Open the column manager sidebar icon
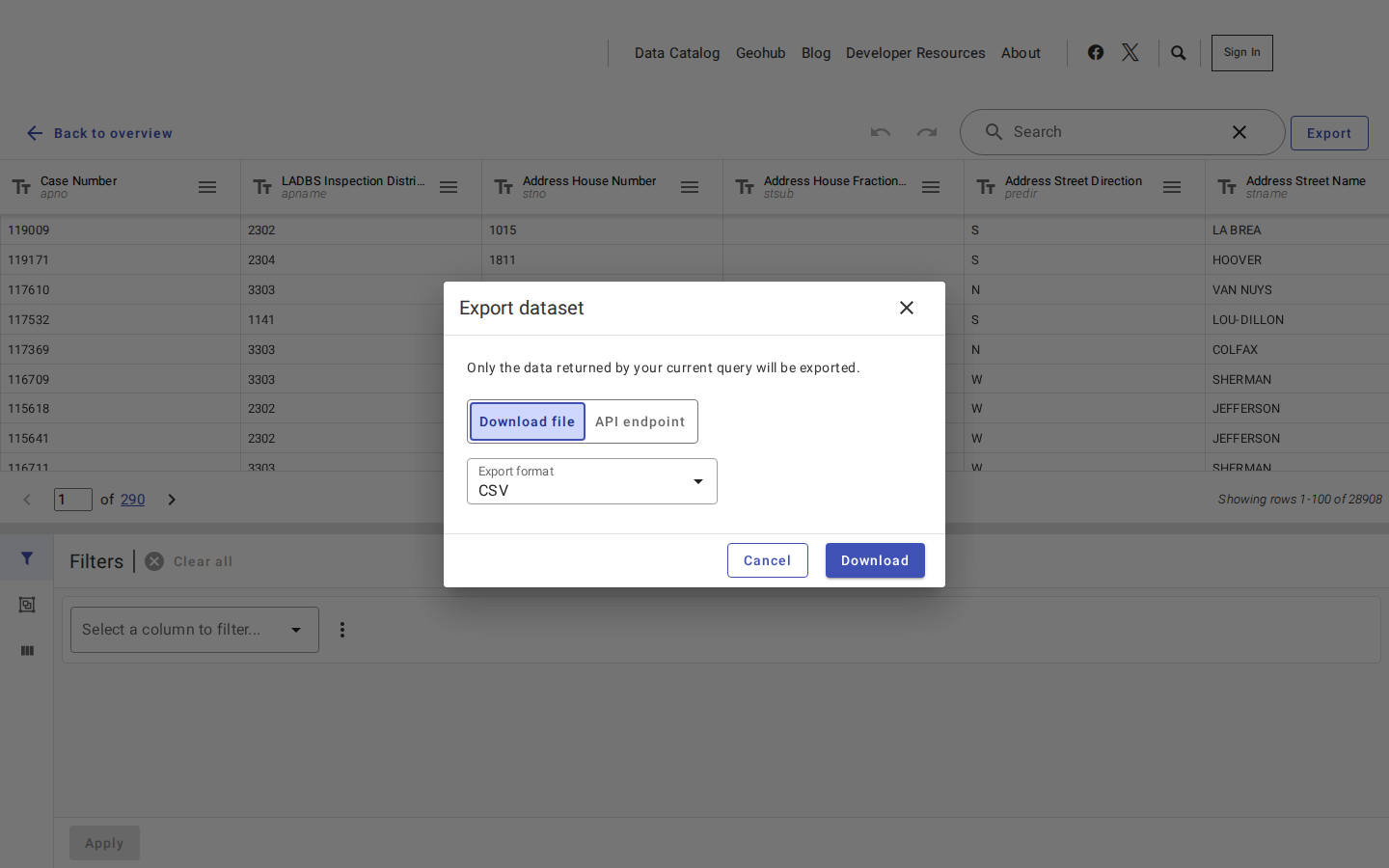1389x868 pixels. point(27,651)
